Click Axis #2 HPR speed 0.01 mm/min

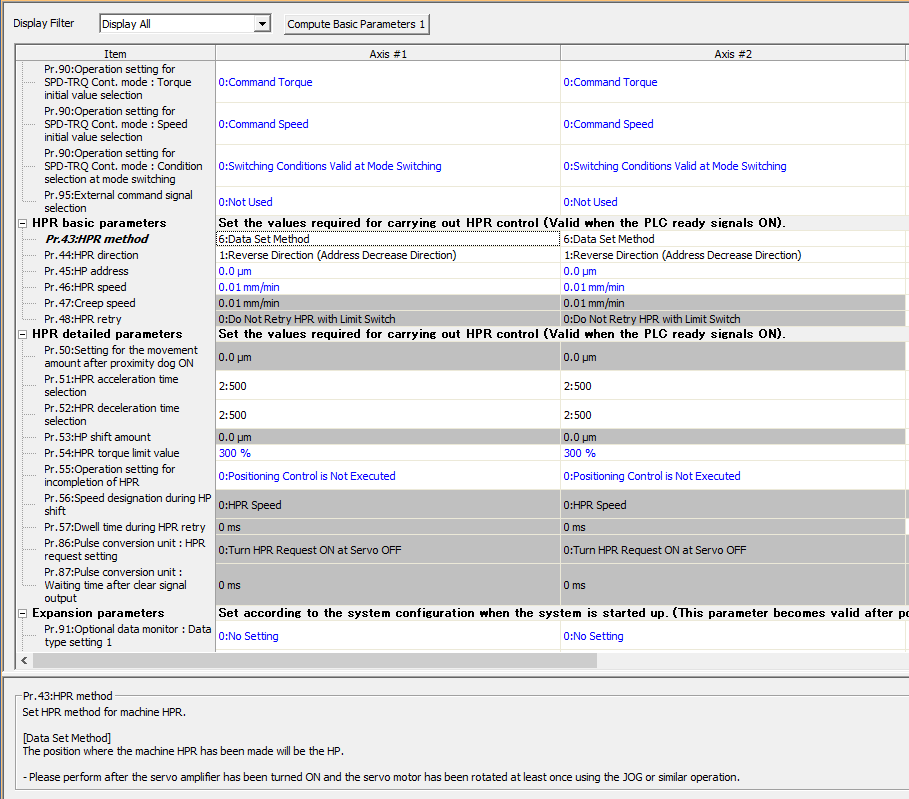click(x=733, y=288)
